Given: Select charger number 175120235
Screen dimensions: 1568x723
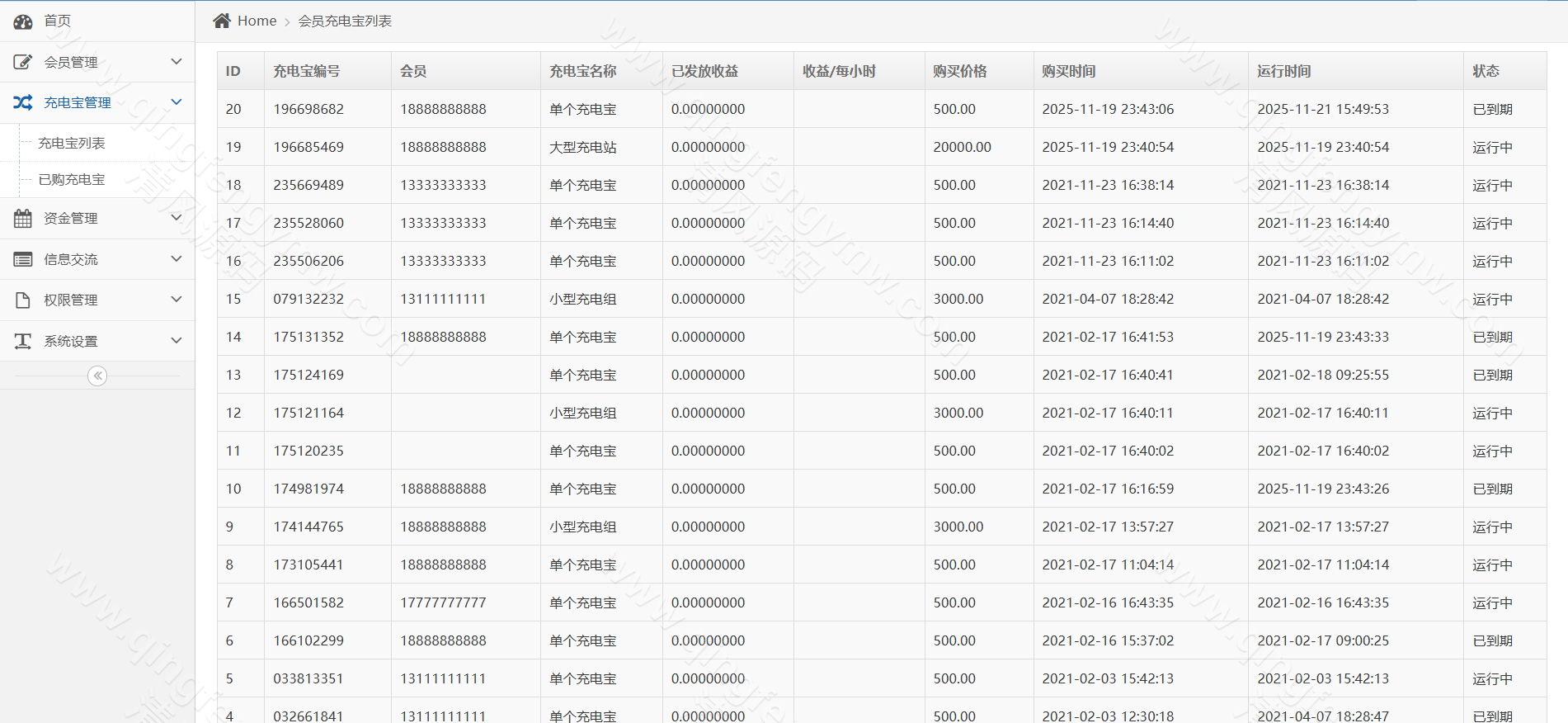Looking at the screenshot, I should click(x=308, y=451).
